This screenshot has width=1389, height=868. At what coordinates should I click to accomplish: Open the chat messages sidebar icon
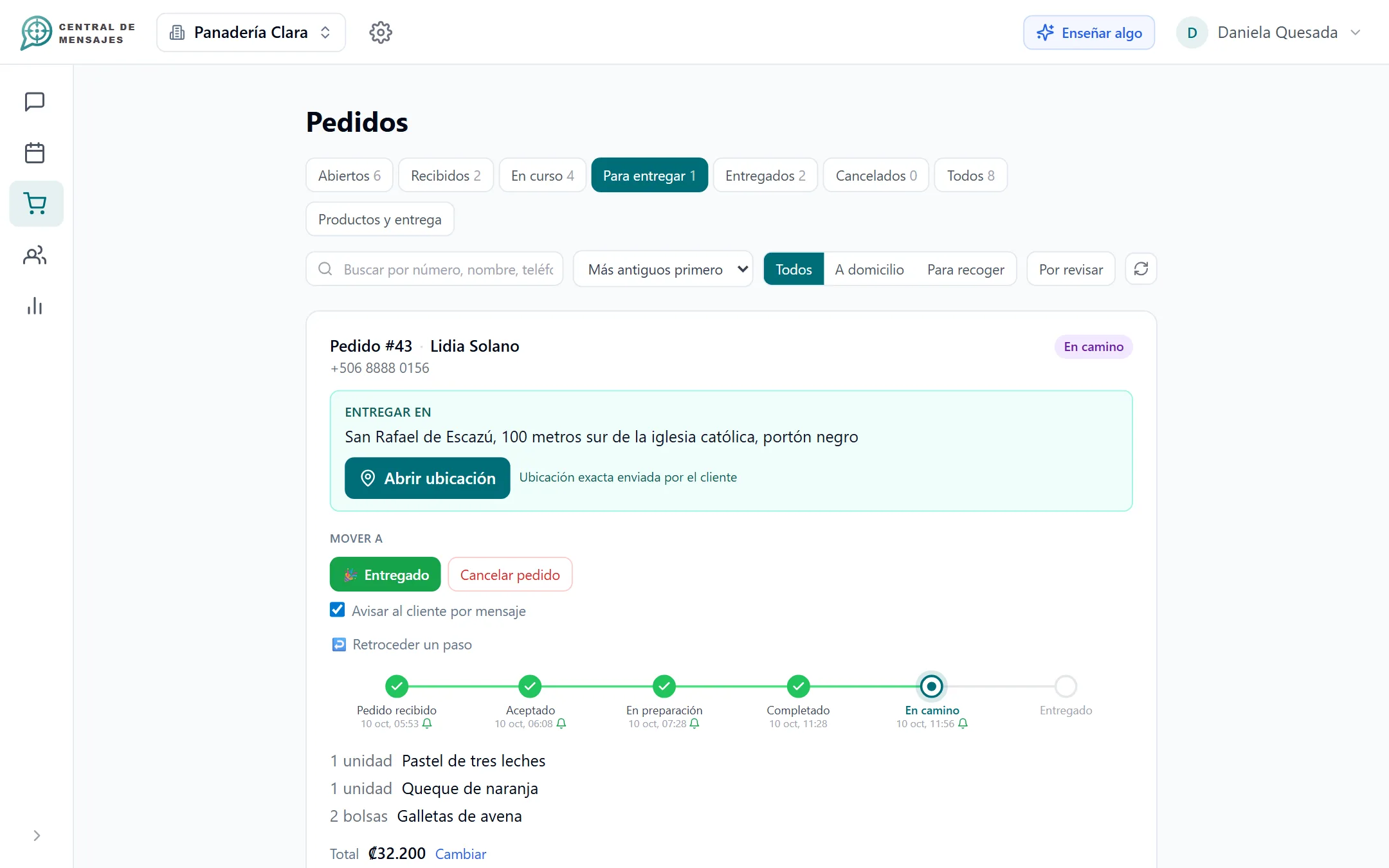point(35,102)
